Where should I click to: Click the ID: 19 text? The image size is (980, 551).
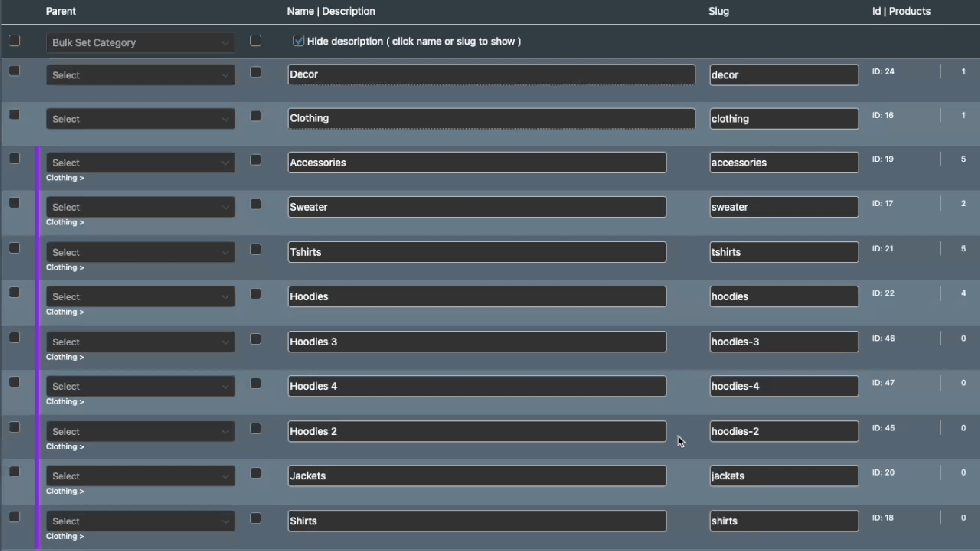tap(883, 159)
